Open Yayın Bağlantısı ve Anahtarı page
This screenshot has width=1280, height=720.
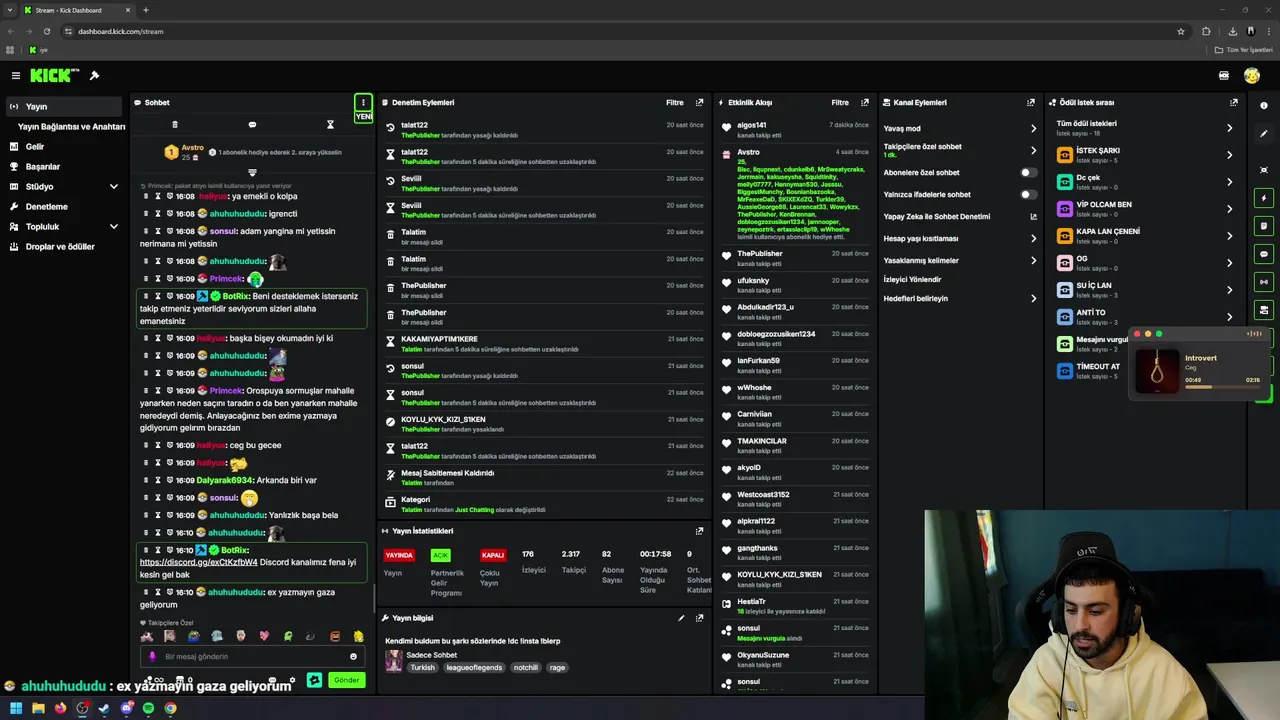click(71, 127)
